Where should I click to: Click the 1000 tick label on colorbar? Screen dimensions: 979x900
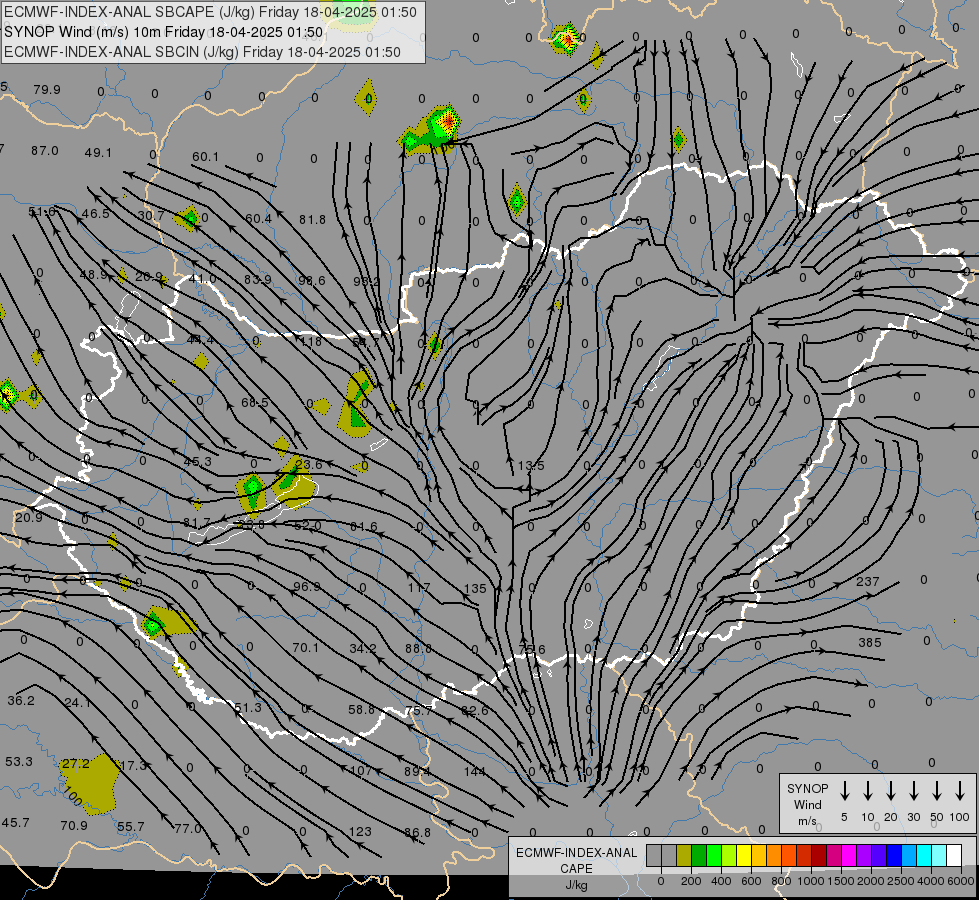pyautogui.click(x=810, y=881)
